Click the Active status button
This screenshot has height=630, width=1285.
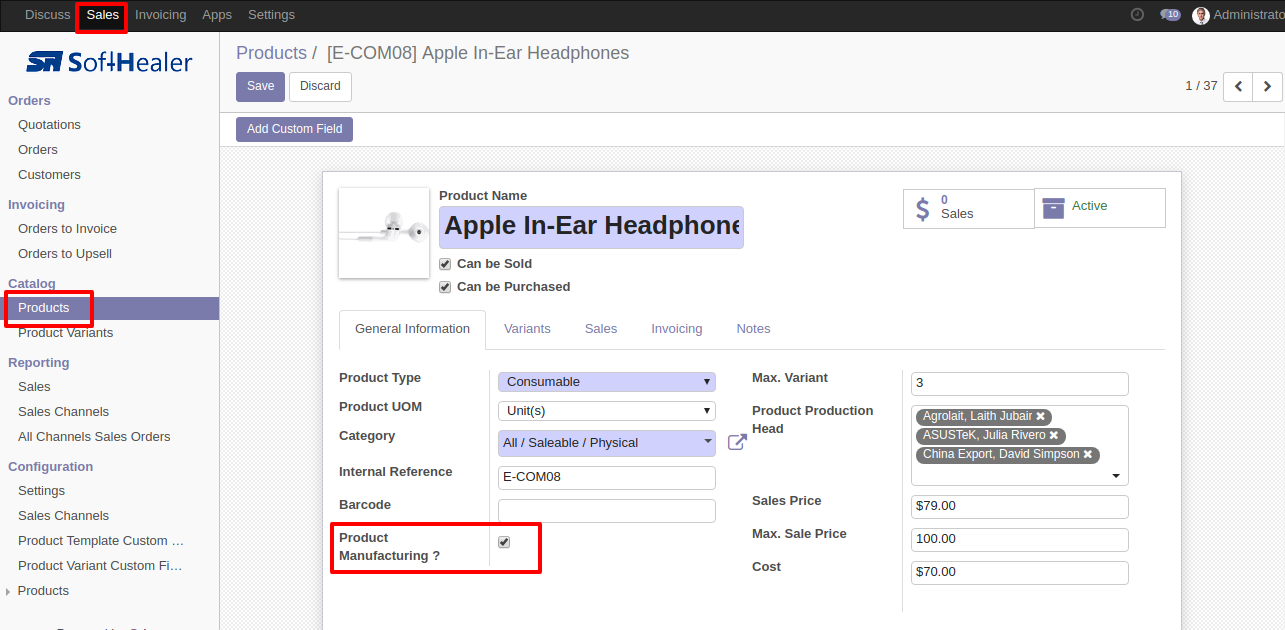[1100, 208]
